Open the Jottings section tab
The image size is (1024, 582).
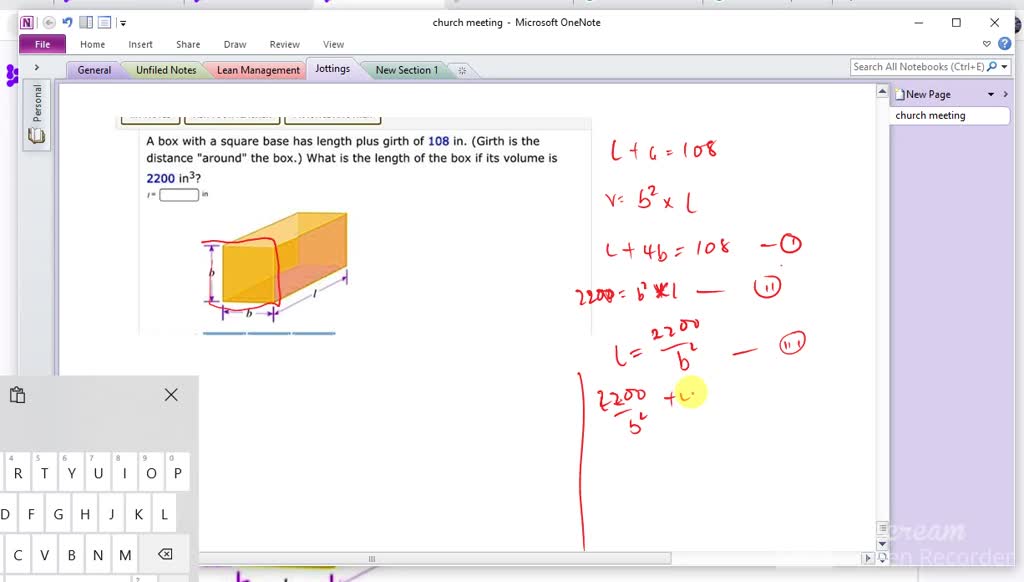click(x=333, y=69)
